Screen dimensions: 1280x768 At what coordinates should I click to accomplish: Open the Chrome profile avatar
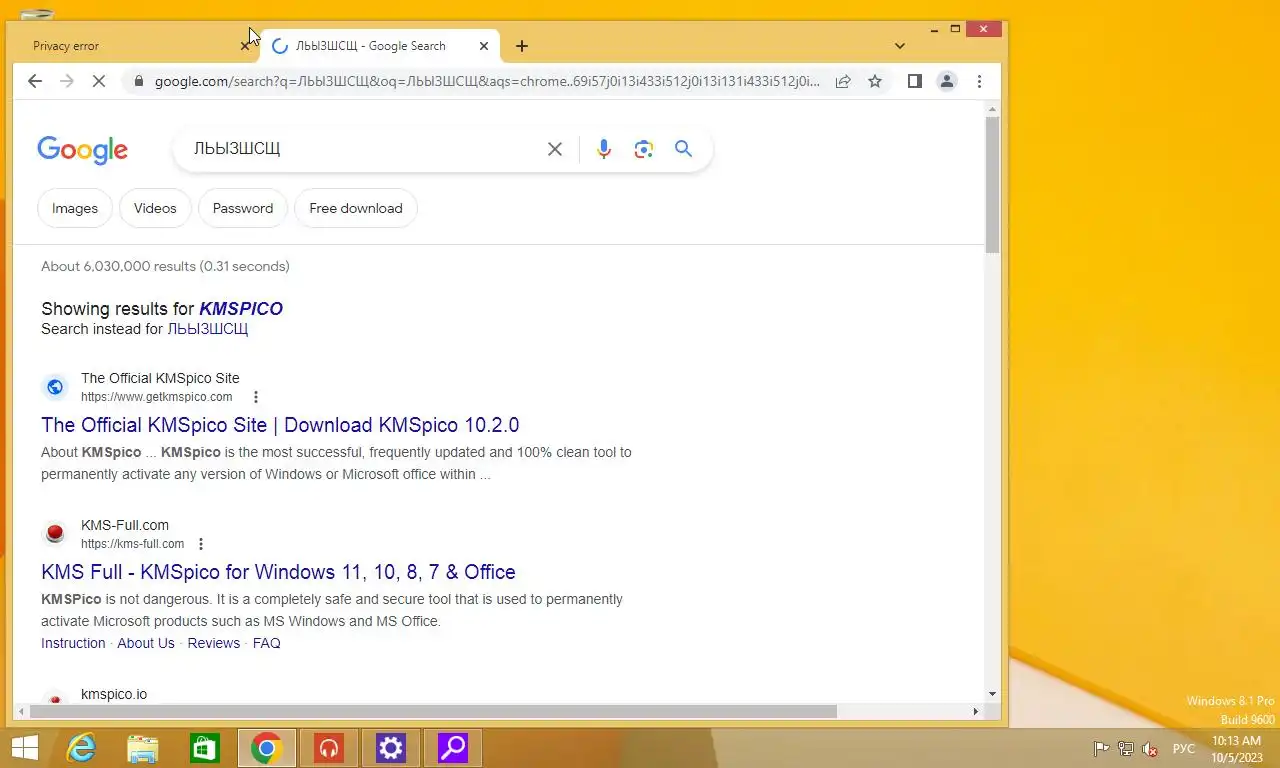(947, 81)
